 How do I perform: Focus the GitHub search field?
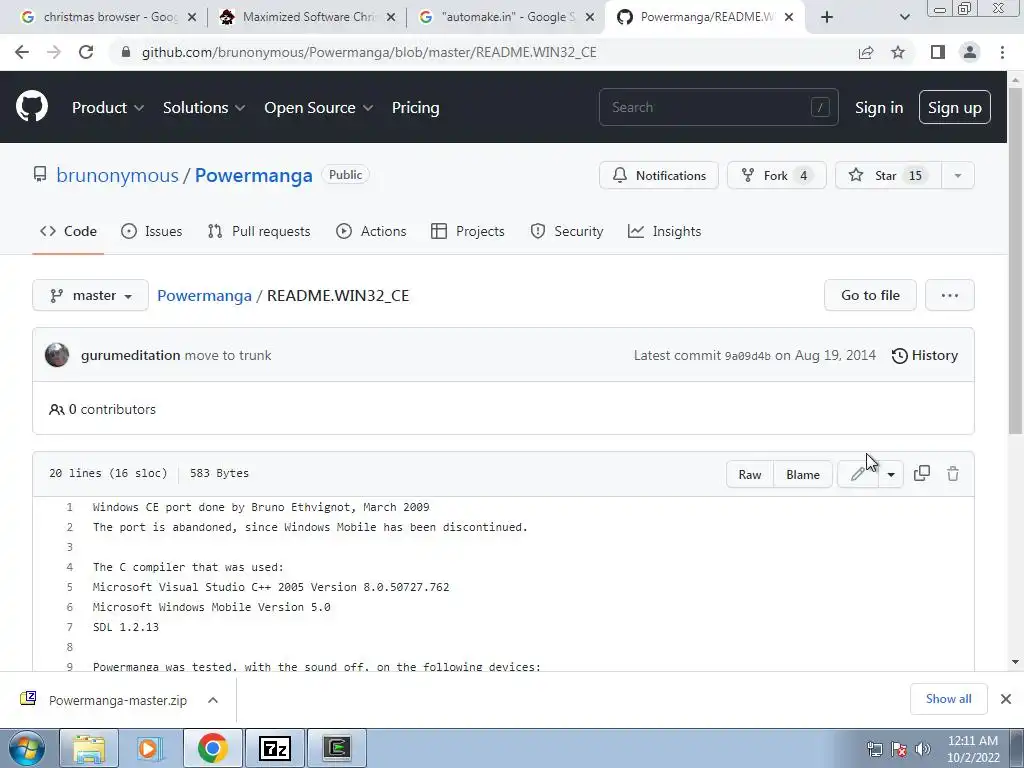[718, 107]
